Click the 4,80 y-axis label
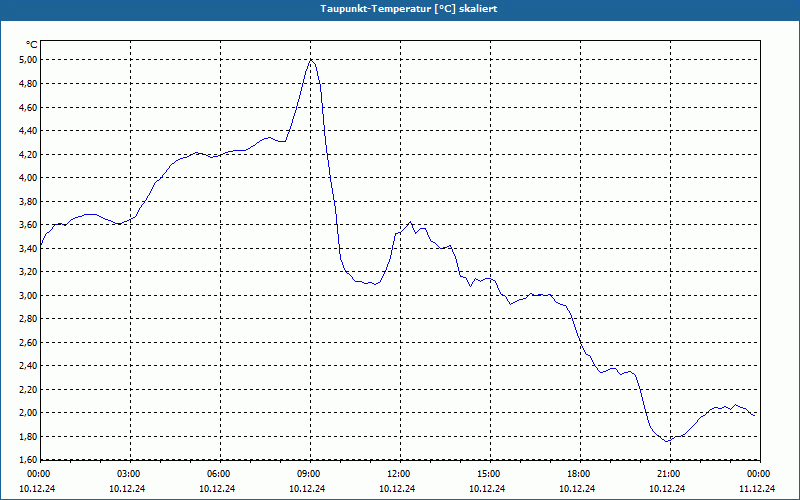This screenshot has width=800, height=500. click(29, 84)
